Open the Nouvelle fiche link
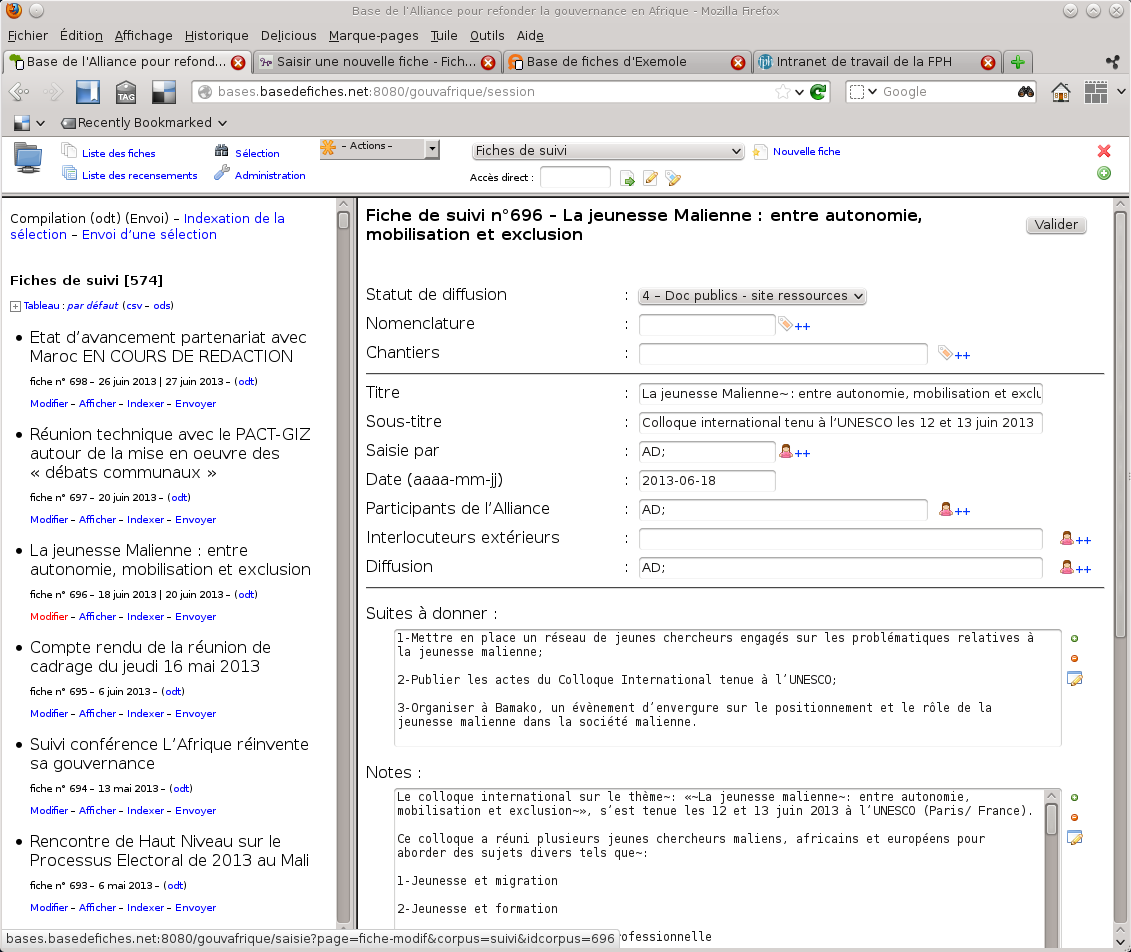The height and width of the screenshot is (952, 1131). click(x=806, y=151)
